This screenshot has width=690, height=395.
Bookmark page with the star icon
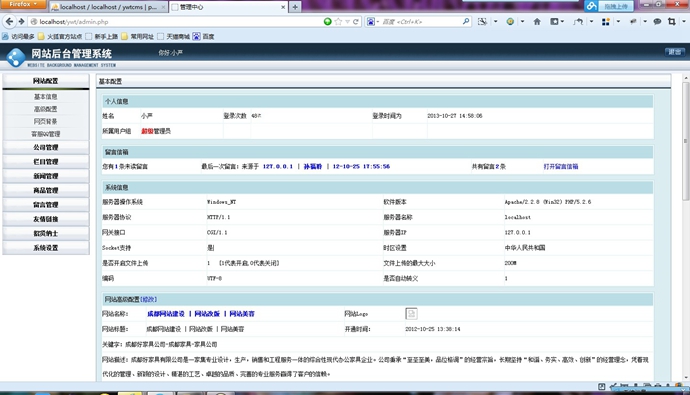click(x=338, y=21)
